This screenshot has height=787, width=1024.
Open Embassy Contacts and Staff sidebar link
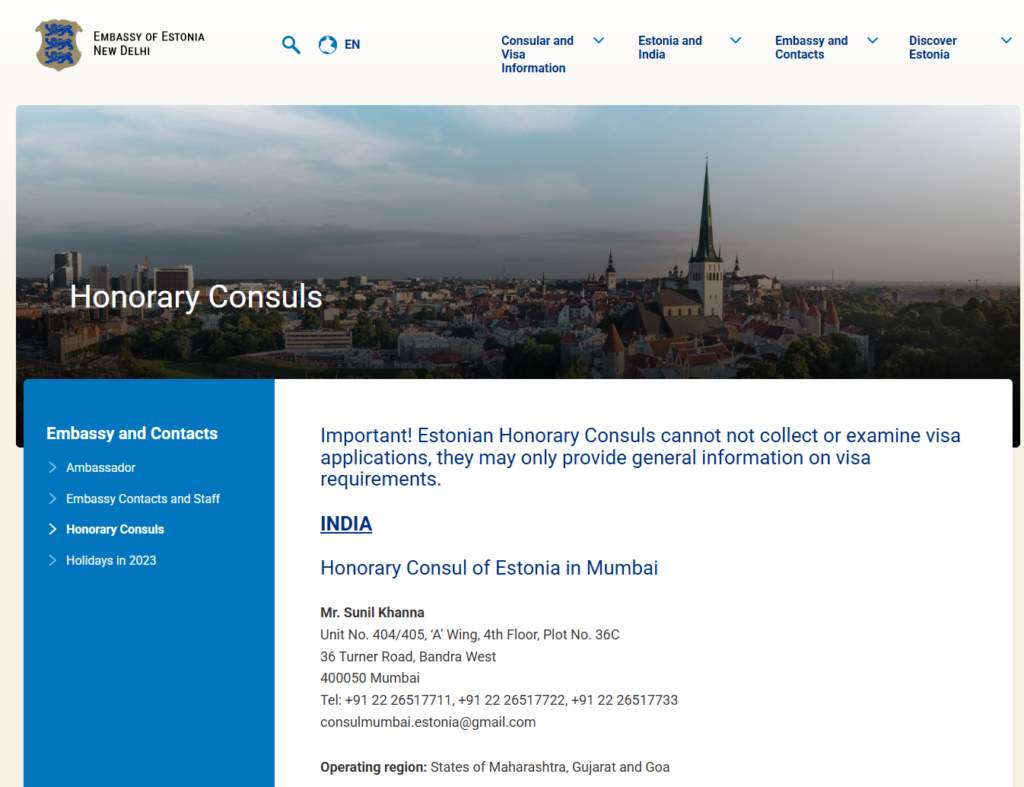pos(143,499)
